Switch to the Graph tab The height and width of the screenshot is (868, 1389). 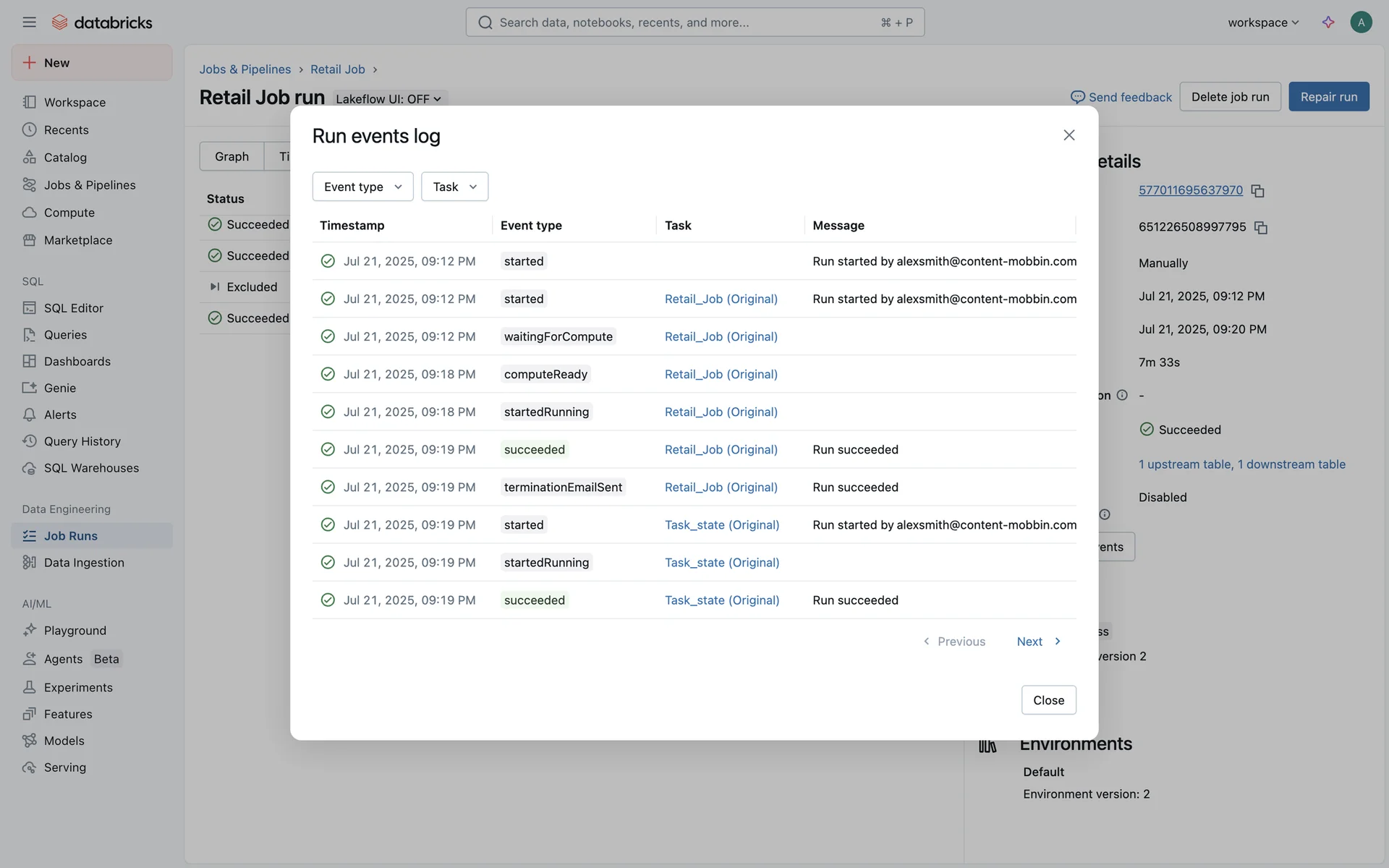click(x=231, y=156)
